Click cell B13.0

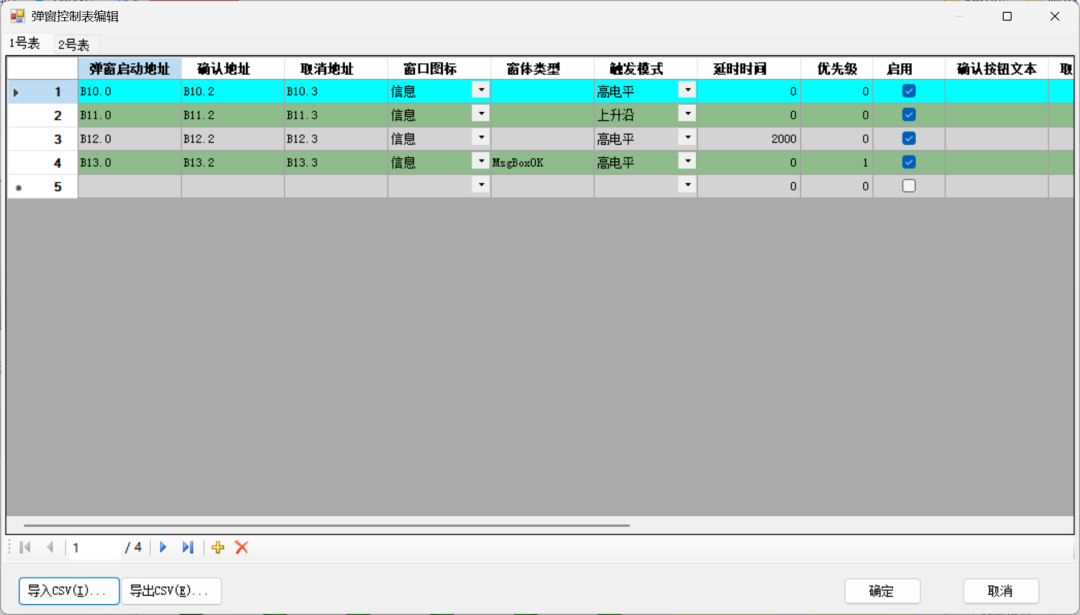pyautogui.click(x=129, y=163)
